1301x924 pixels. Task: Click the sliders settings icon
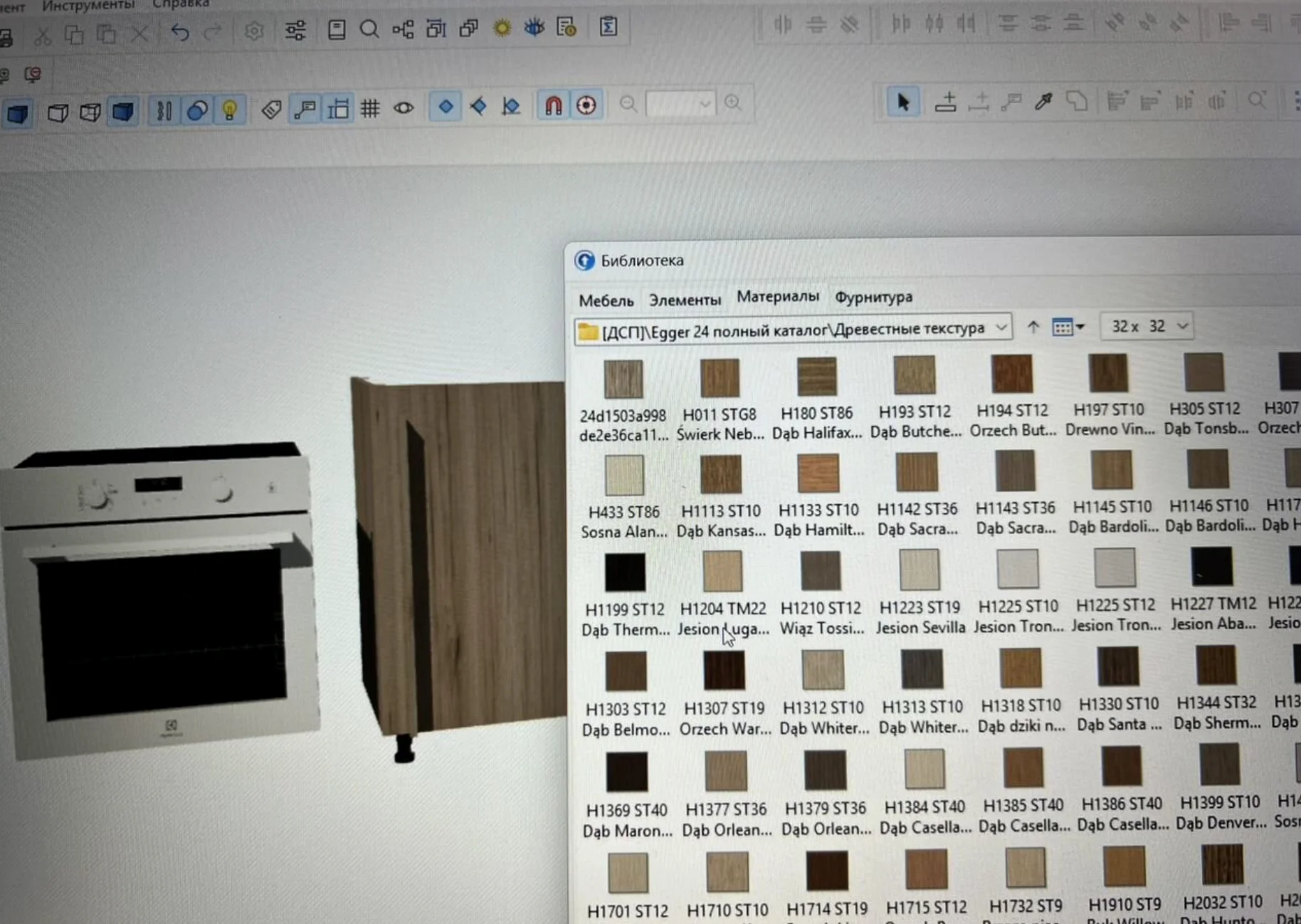[x=295, y=31]
